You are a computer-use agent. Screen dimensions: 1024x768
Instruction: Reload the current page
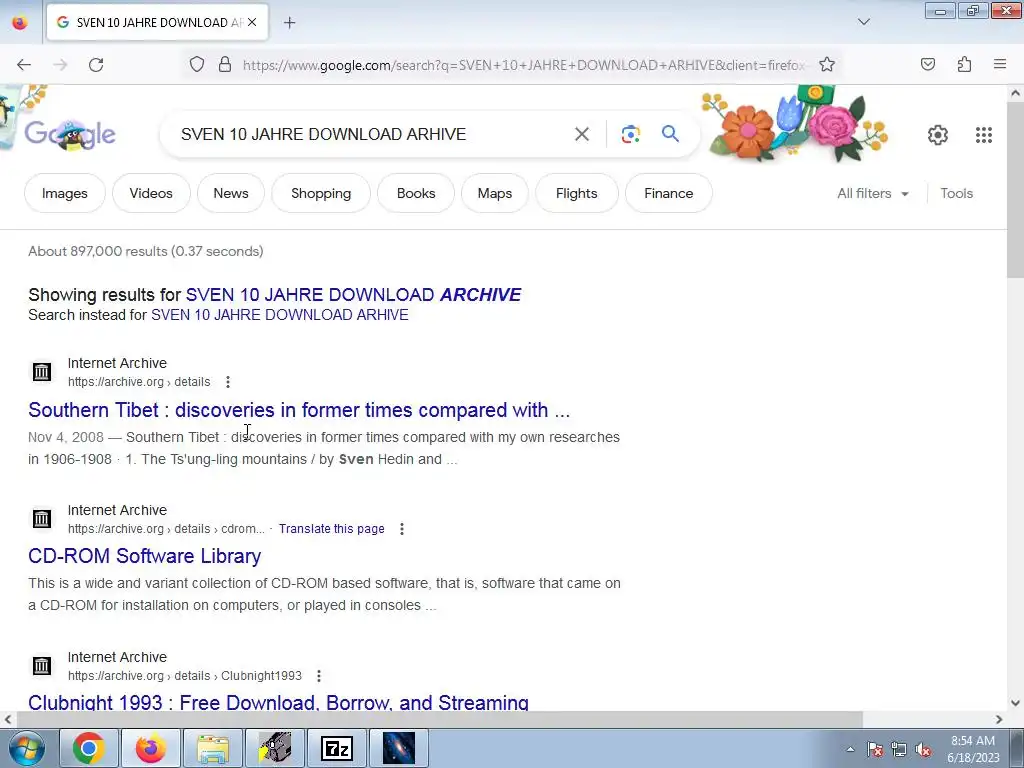[96, 65]
